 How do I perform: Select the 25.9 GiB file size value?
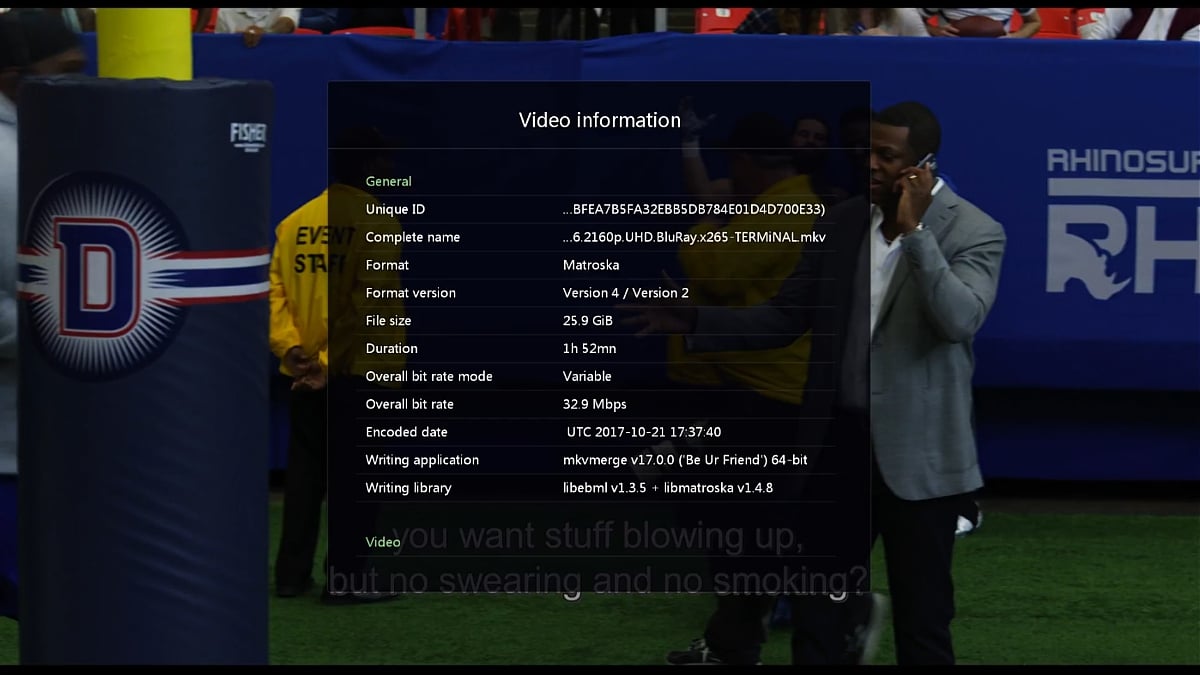tap(588, 320)
